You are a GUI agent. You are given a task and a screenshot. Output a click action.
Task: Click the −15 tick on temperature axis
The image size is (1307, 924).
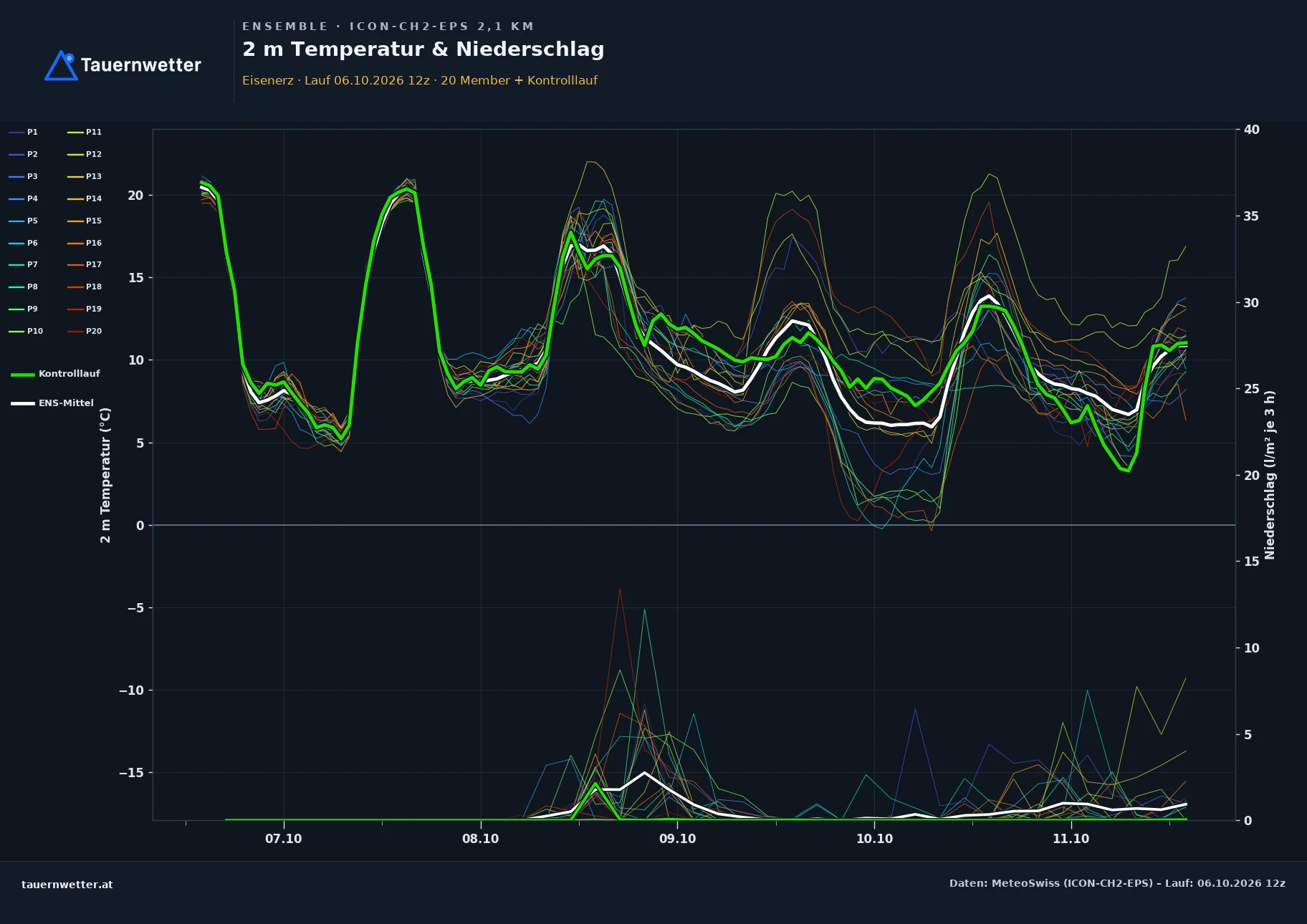[131, 773]
